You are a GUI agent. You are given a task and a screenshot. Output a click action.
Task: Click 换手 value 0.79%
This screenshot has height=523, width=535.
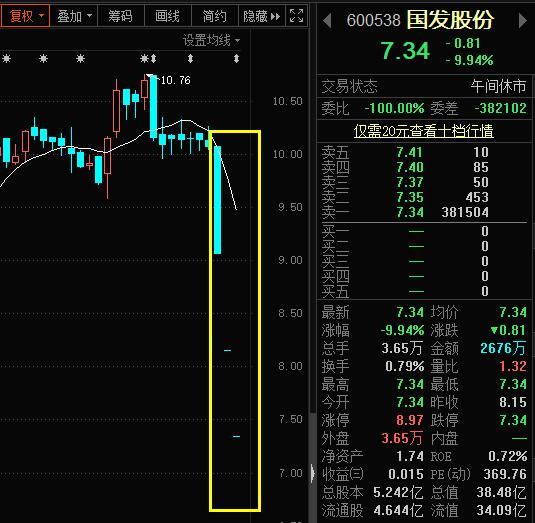pos(405,366)
